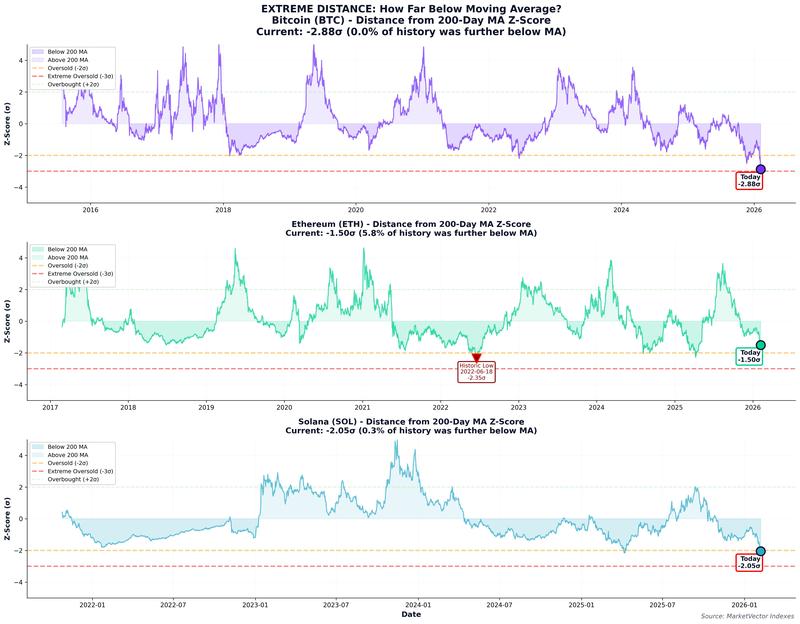Click the Today -2.88σ annotation label

click(x=752, y=180)
